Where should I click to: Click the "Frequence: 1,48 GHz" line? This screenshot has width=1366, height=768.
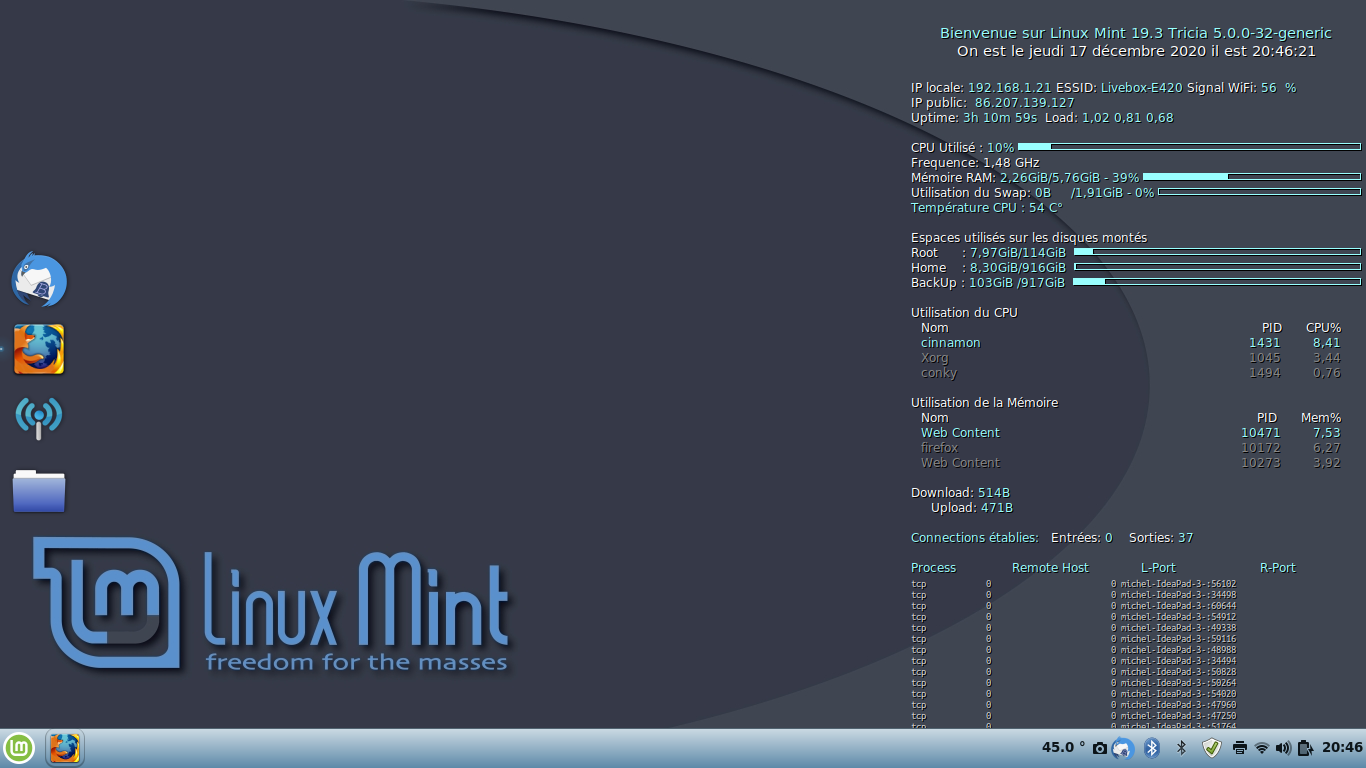pyautogui.click(x=975, y=162)
